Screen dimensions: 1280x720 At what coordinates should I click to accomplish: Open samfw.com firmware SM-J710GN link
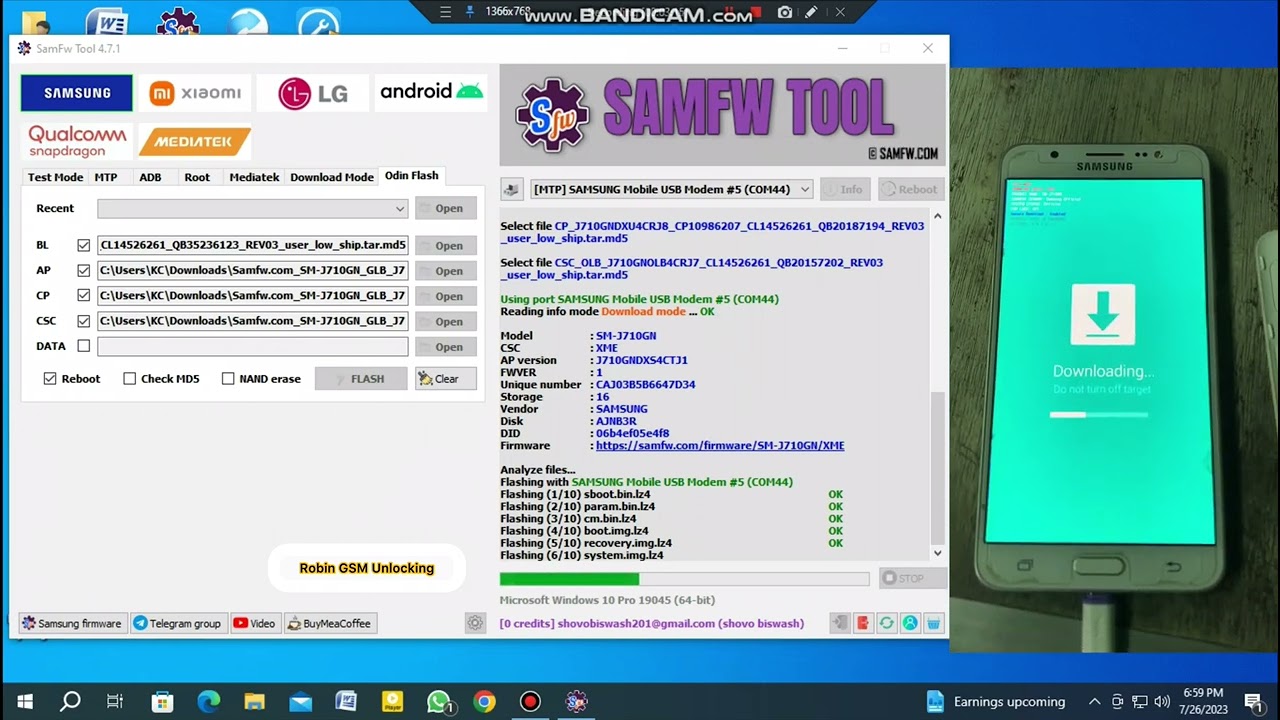click(720, 446)
